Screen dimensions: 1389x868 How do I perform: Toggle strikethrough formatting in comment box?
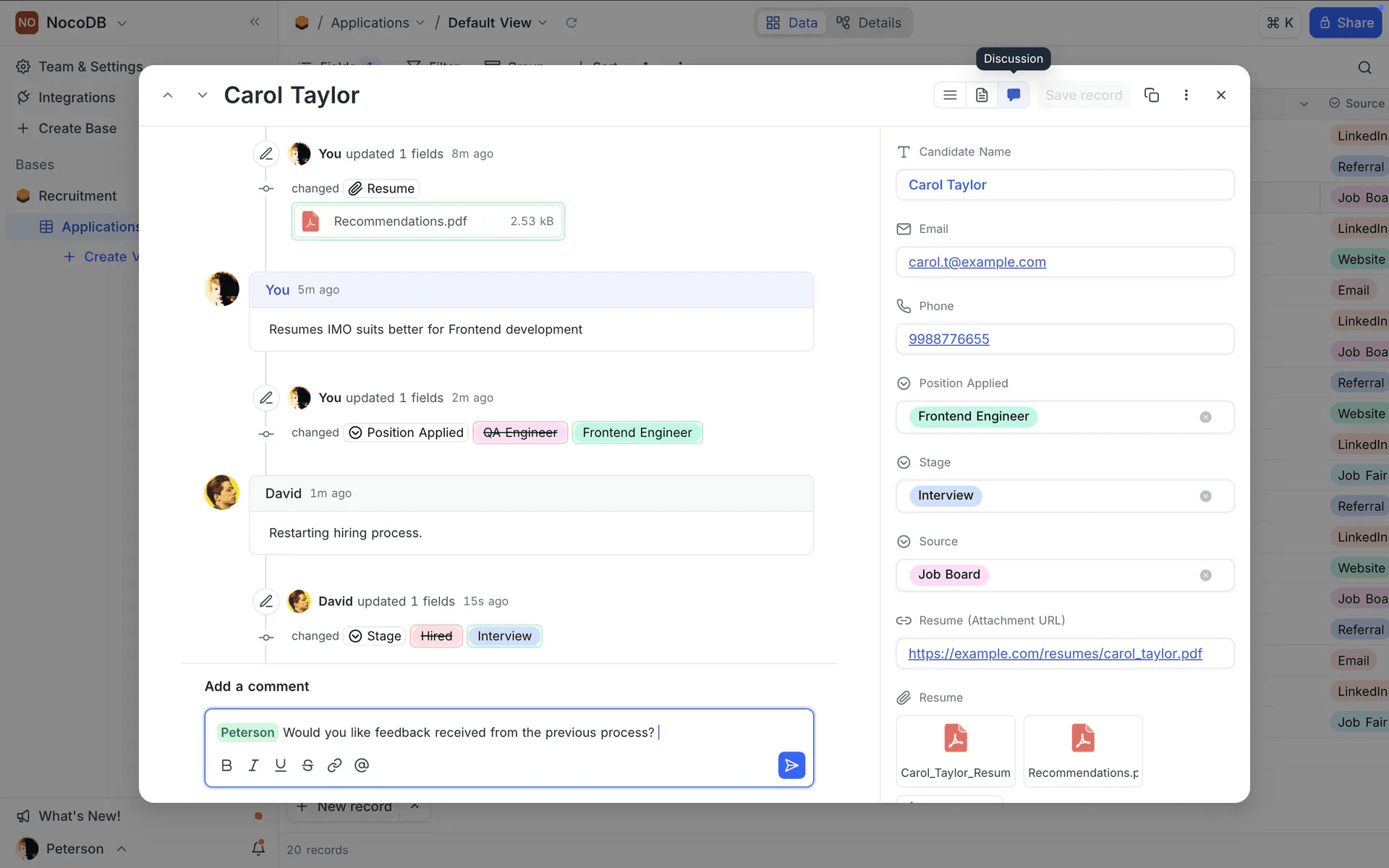coord(307,765)
